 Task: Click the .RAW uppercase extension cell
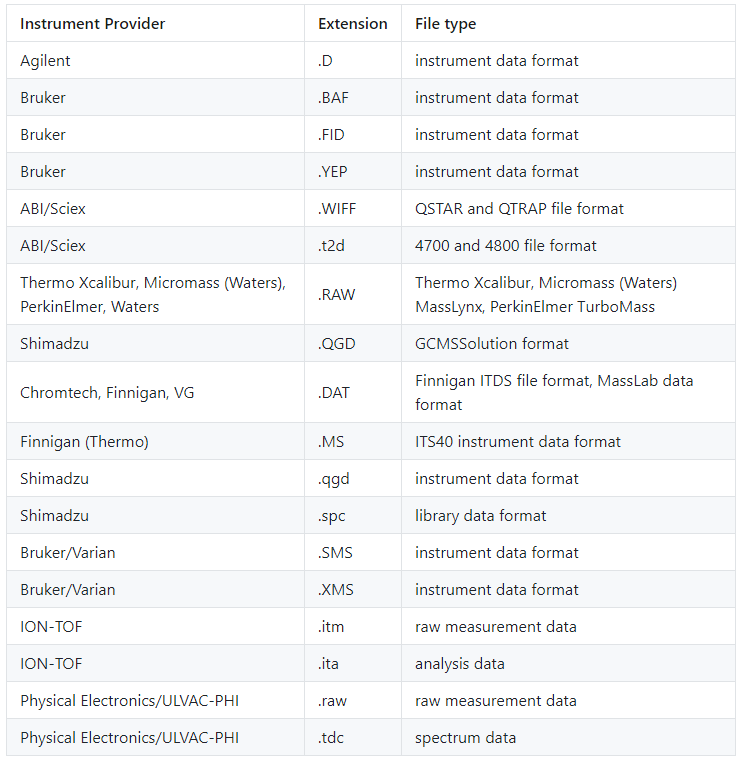336,294
